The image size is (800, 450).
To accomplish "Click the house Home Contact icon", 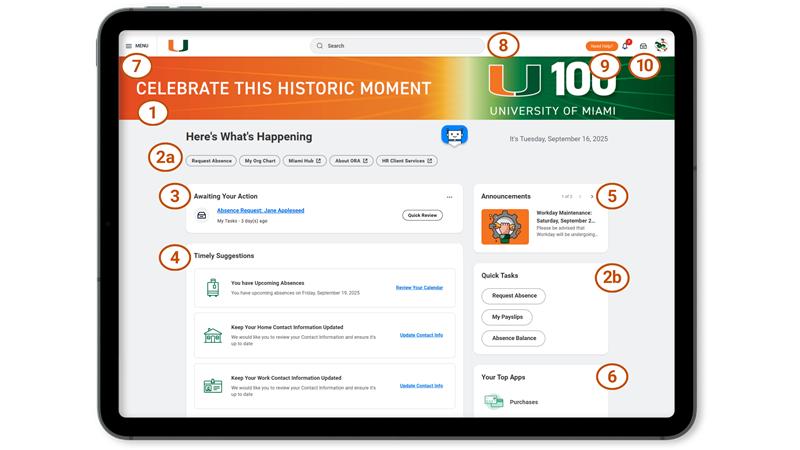I will tap(213, 335).
